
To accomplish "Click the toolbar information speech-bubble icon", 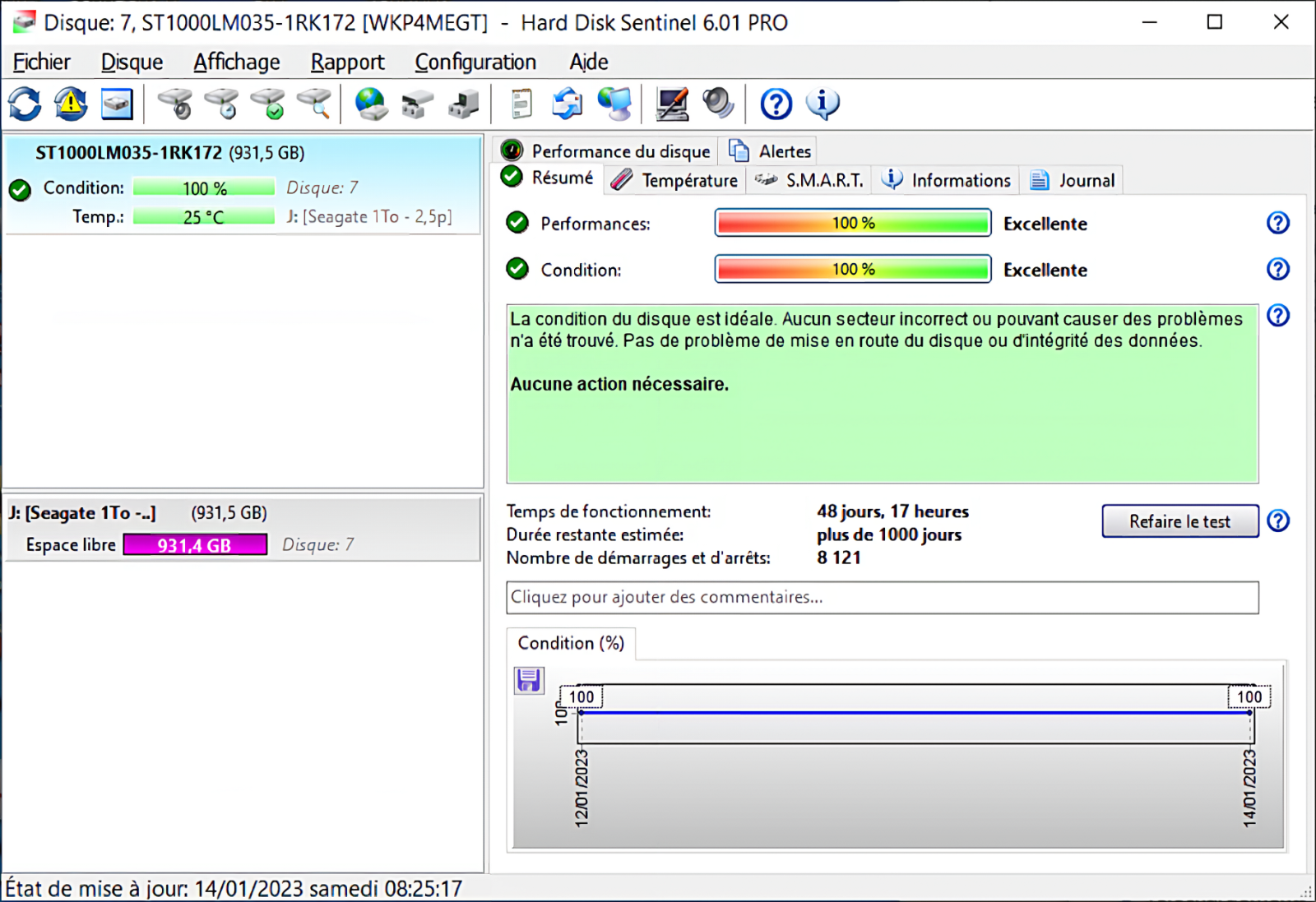I will (x=822, y=104).
